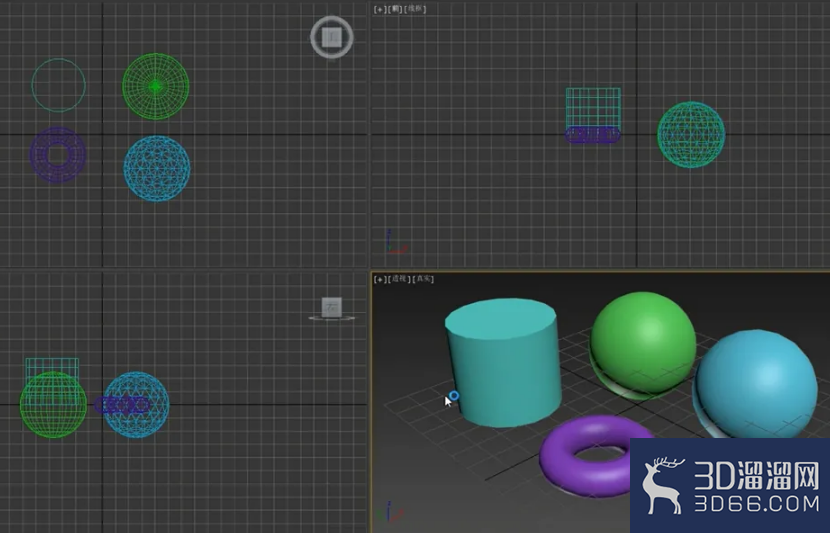Image resolution: width=830 pixels, height=533 pixels.
Task: Select the green sphere in the perspective view
Action: 643,344
